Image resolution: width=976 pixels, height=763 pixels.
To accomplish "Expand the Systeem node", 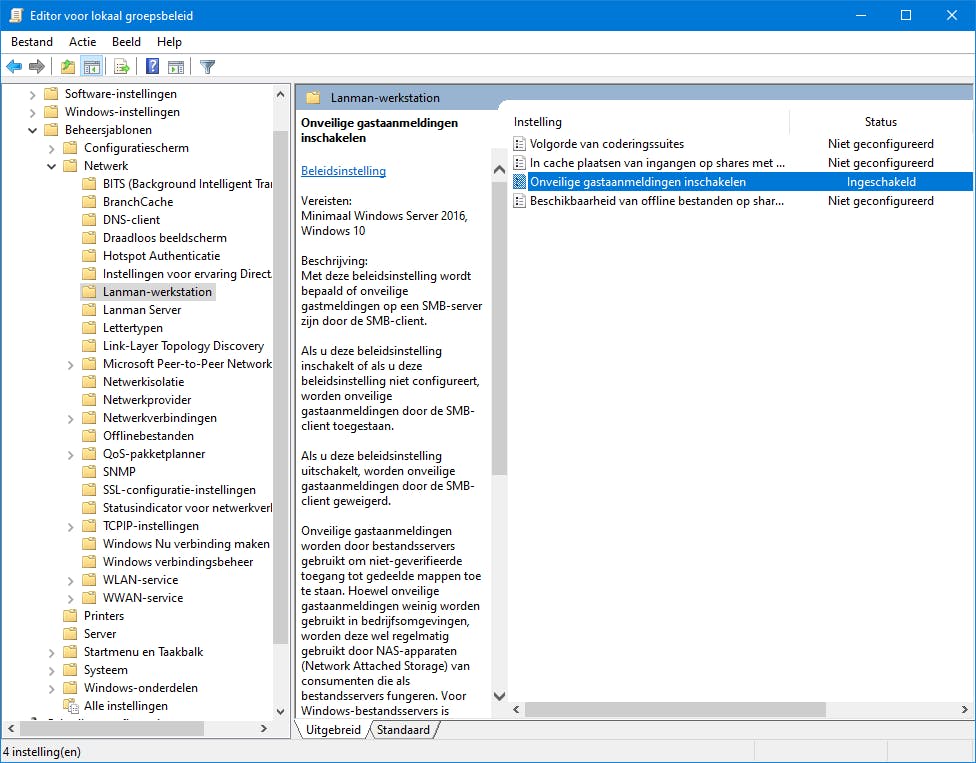I will pyautogui.click(x=52, y=671).
